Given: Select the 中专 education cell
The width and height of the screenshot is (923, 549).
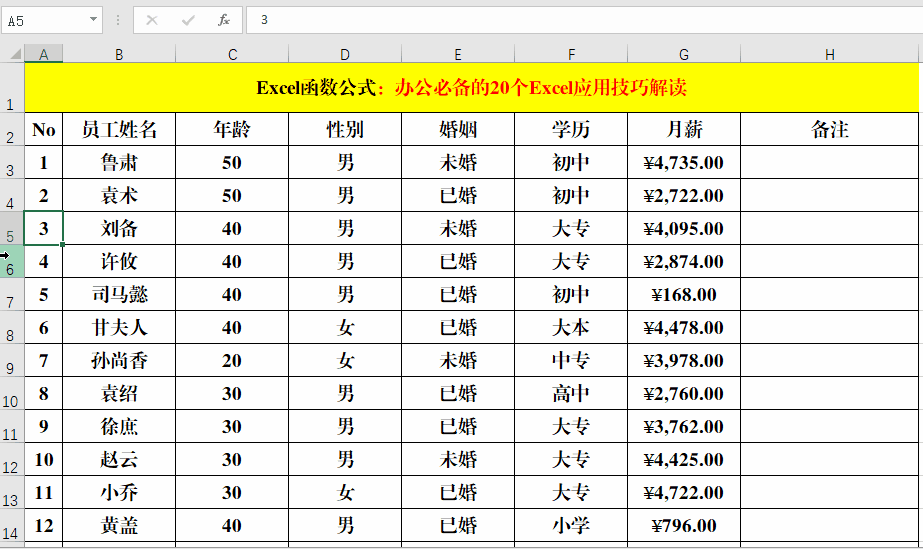Looking at the screenshot, I should pyautogui.click(x=571, y=360).
